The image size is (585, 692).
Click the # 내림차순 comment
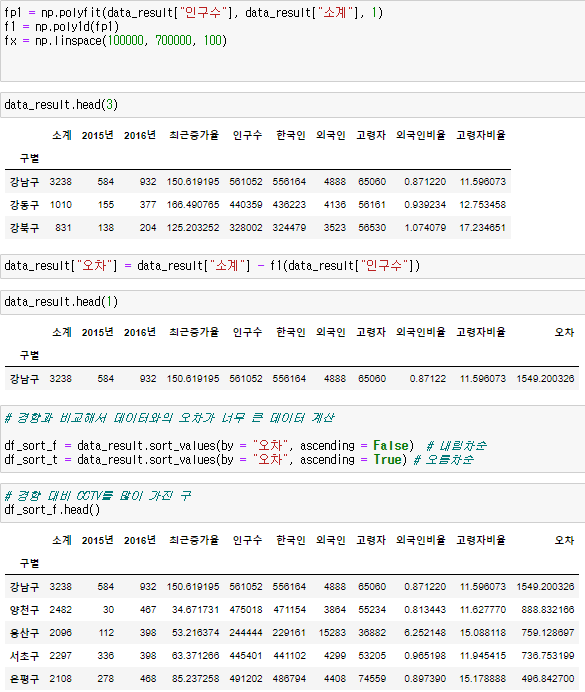tap(457, 446)
